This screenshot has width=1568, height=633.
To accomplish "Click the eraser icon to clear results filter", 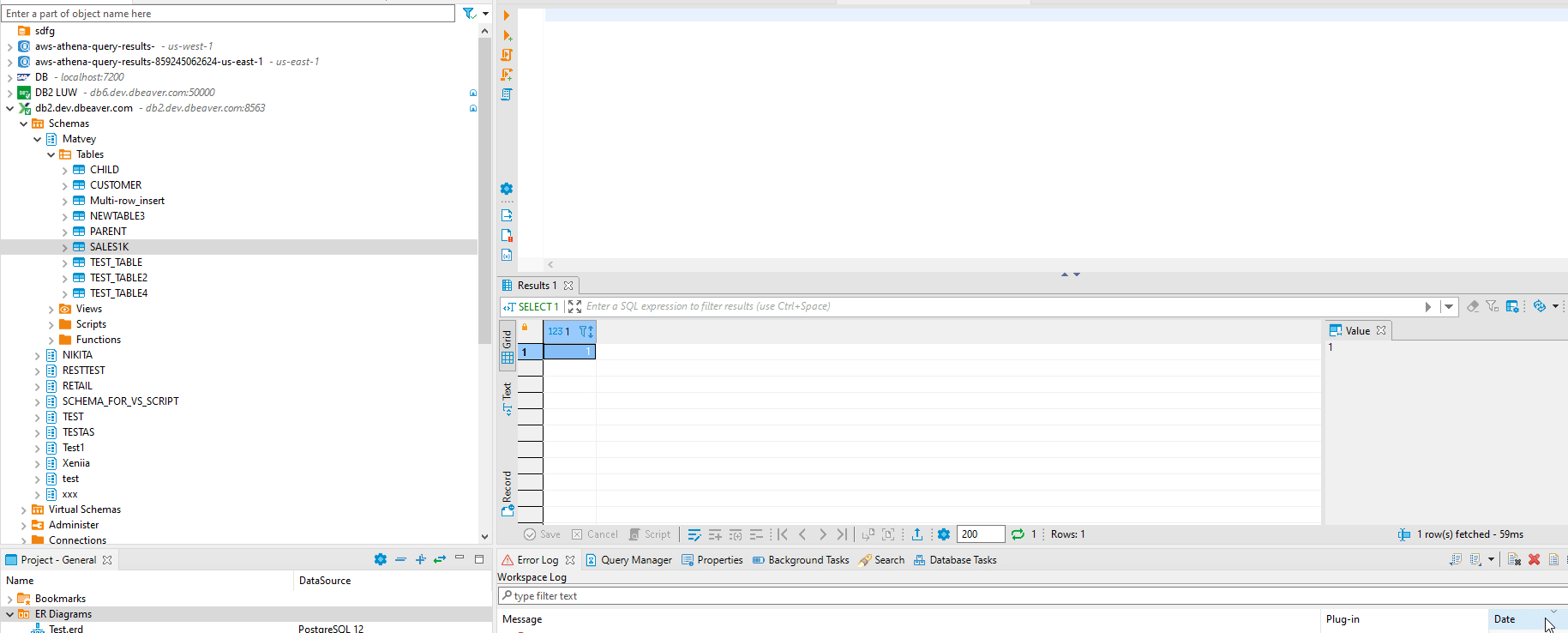I will (1473, 306).
